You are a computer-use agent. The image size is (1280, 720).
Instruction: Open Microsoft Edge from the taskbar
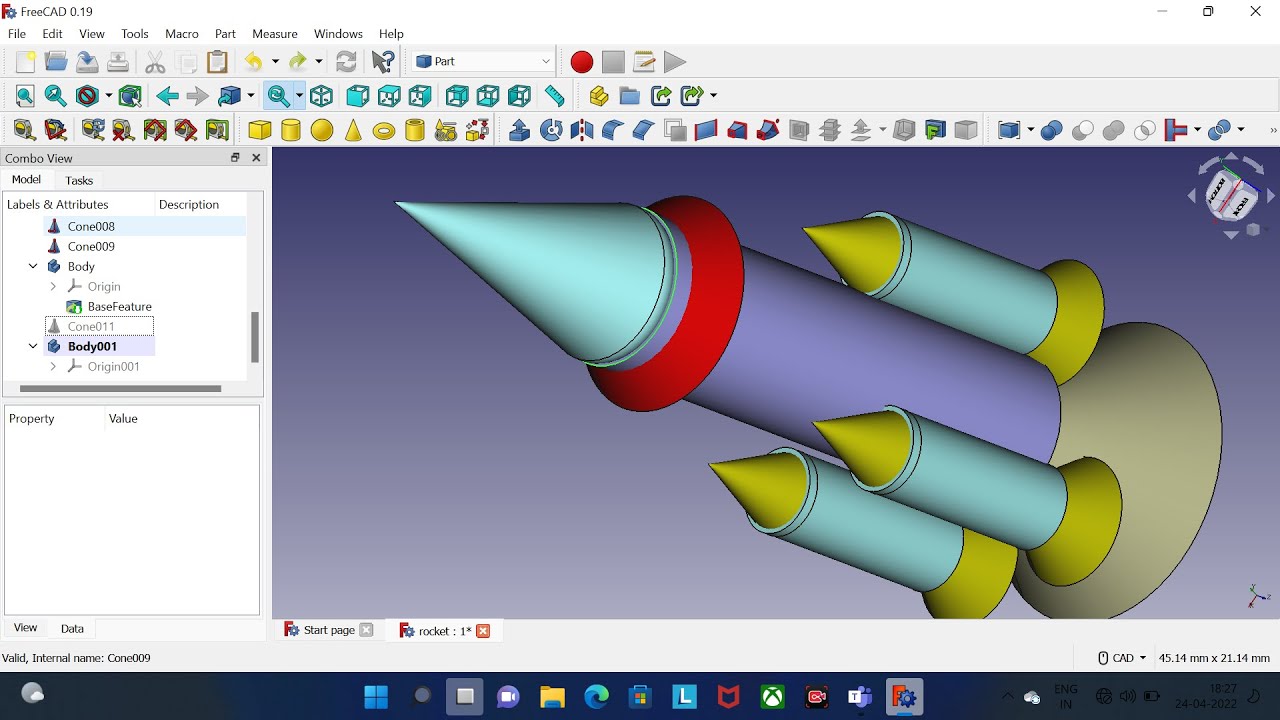point(596,697)
